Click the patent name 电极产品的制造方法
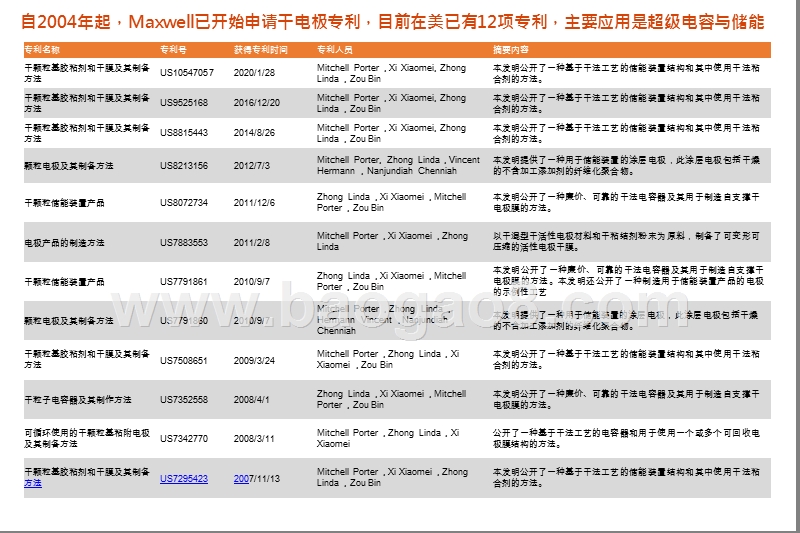The width and height of the screenshot is (800, 533). pyautogui.click(x=64, y=242)
